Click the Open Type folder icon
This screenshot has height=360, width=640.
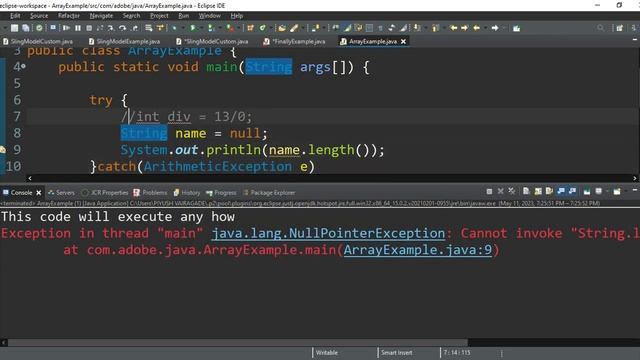282,28
